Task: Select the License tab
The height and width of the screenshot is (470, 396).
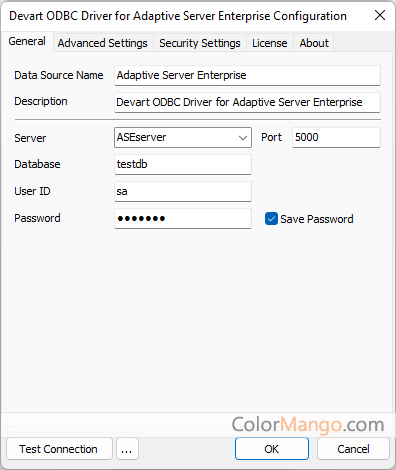Action: (x=270, y=43)
